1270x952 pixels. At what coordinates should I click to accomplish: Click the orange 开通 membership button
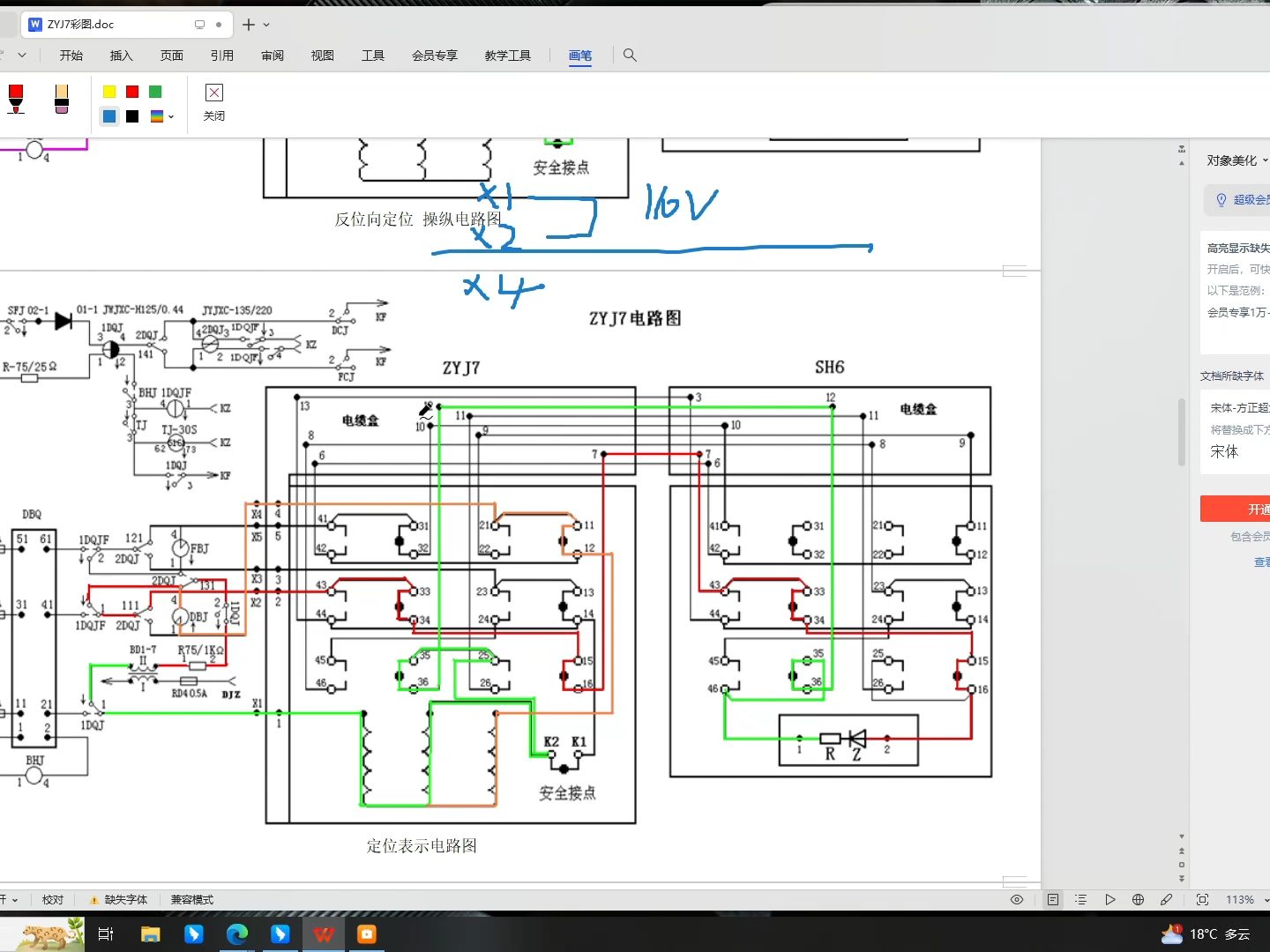tap(1252, 509)
